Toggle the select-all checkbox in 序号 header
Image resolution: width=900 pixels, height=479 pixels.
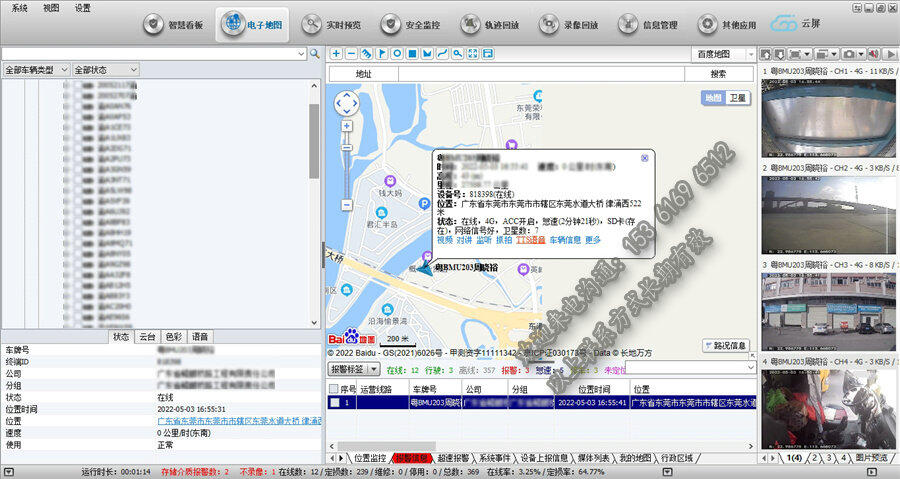pos(335,388)
